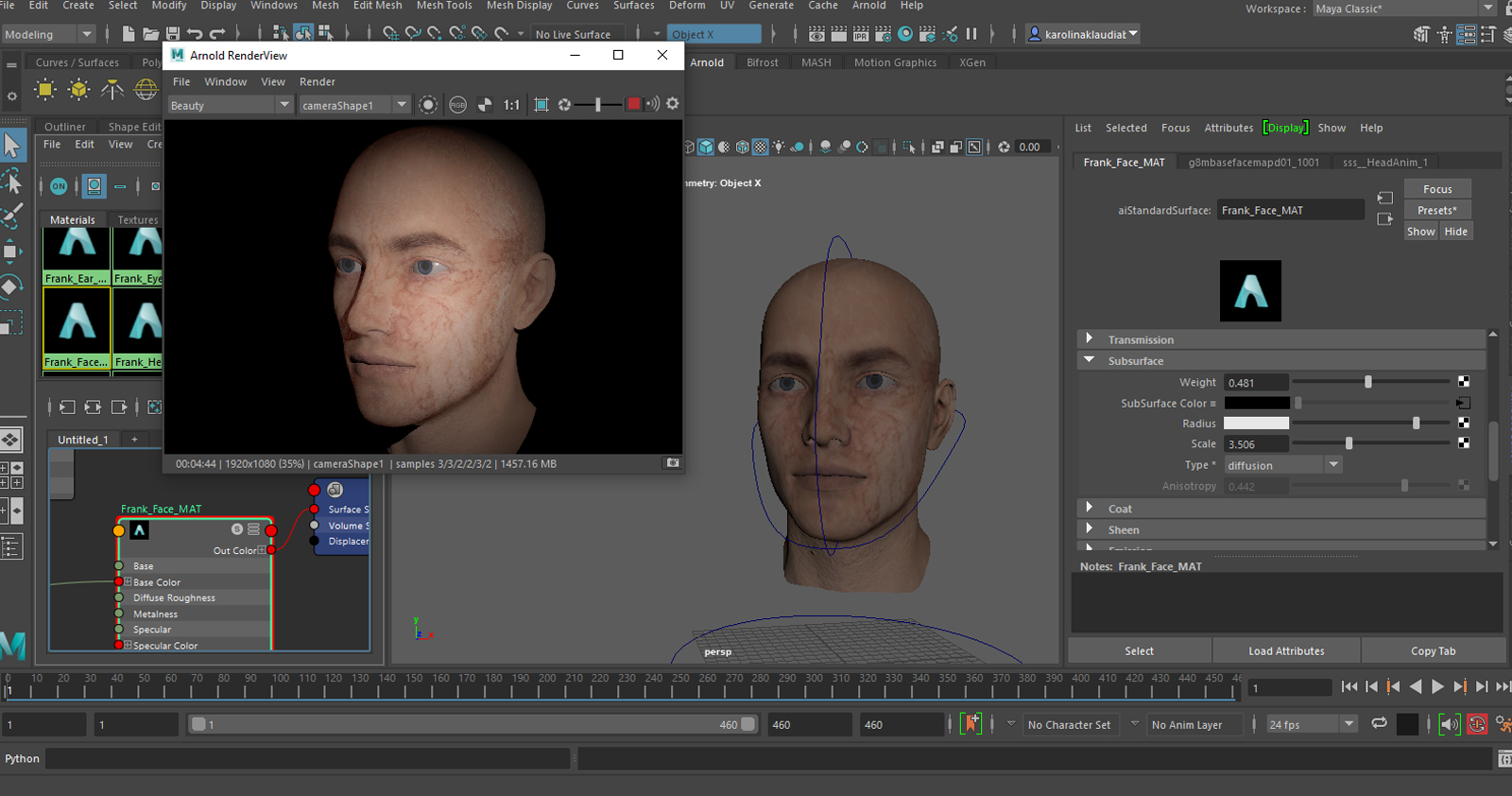
Task: Create Arnold area light from shelf
Action: (44, 90)
